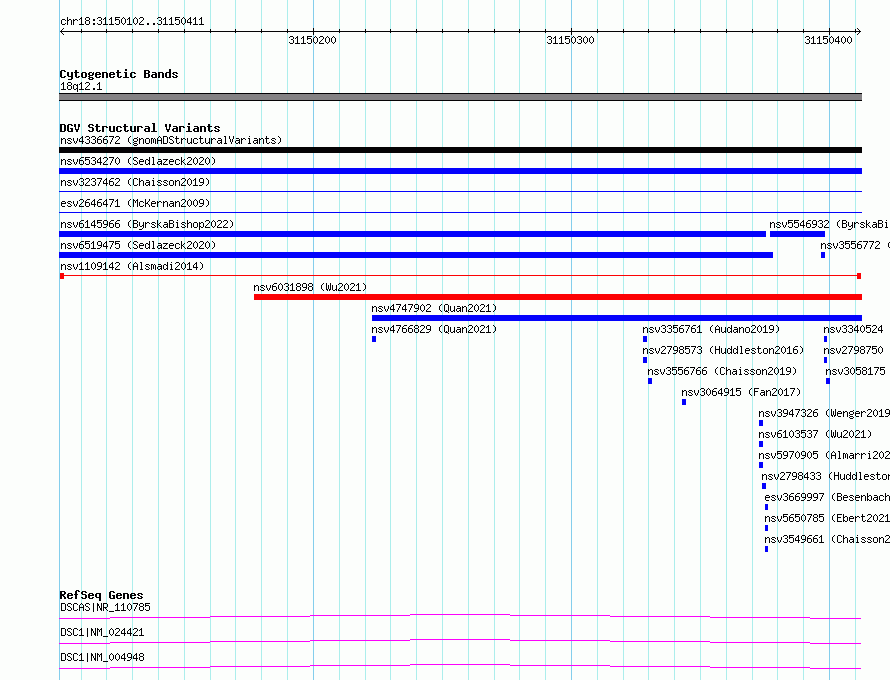Click the nsv5970905 (Almarri) marker
Viewport: 890px width, 680px height.
pos(761,465)
